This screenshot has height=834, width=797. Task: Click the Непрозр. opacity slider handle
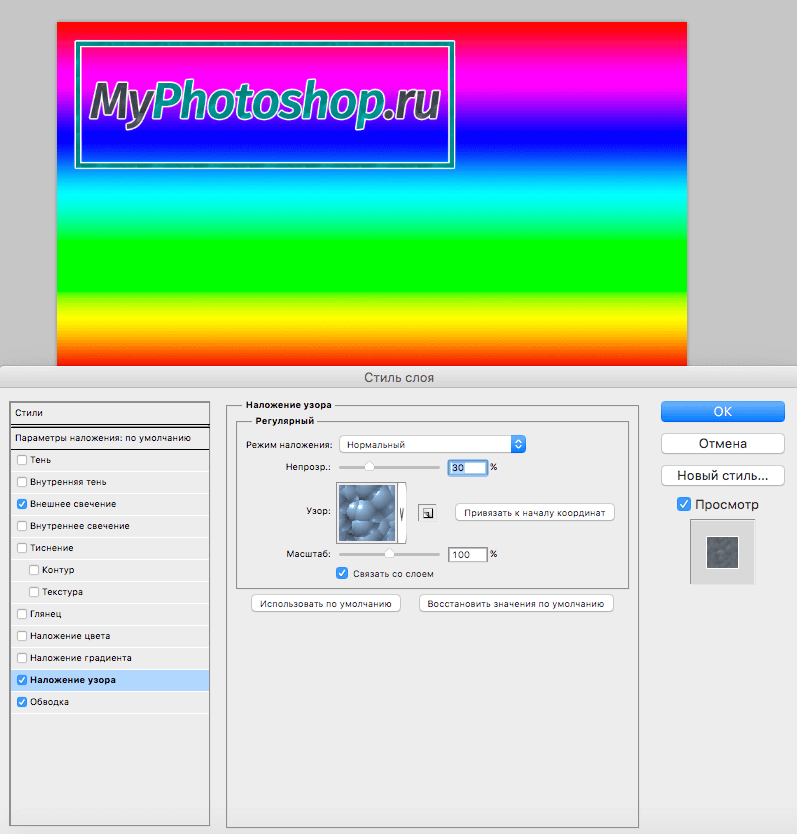[369, 467]
